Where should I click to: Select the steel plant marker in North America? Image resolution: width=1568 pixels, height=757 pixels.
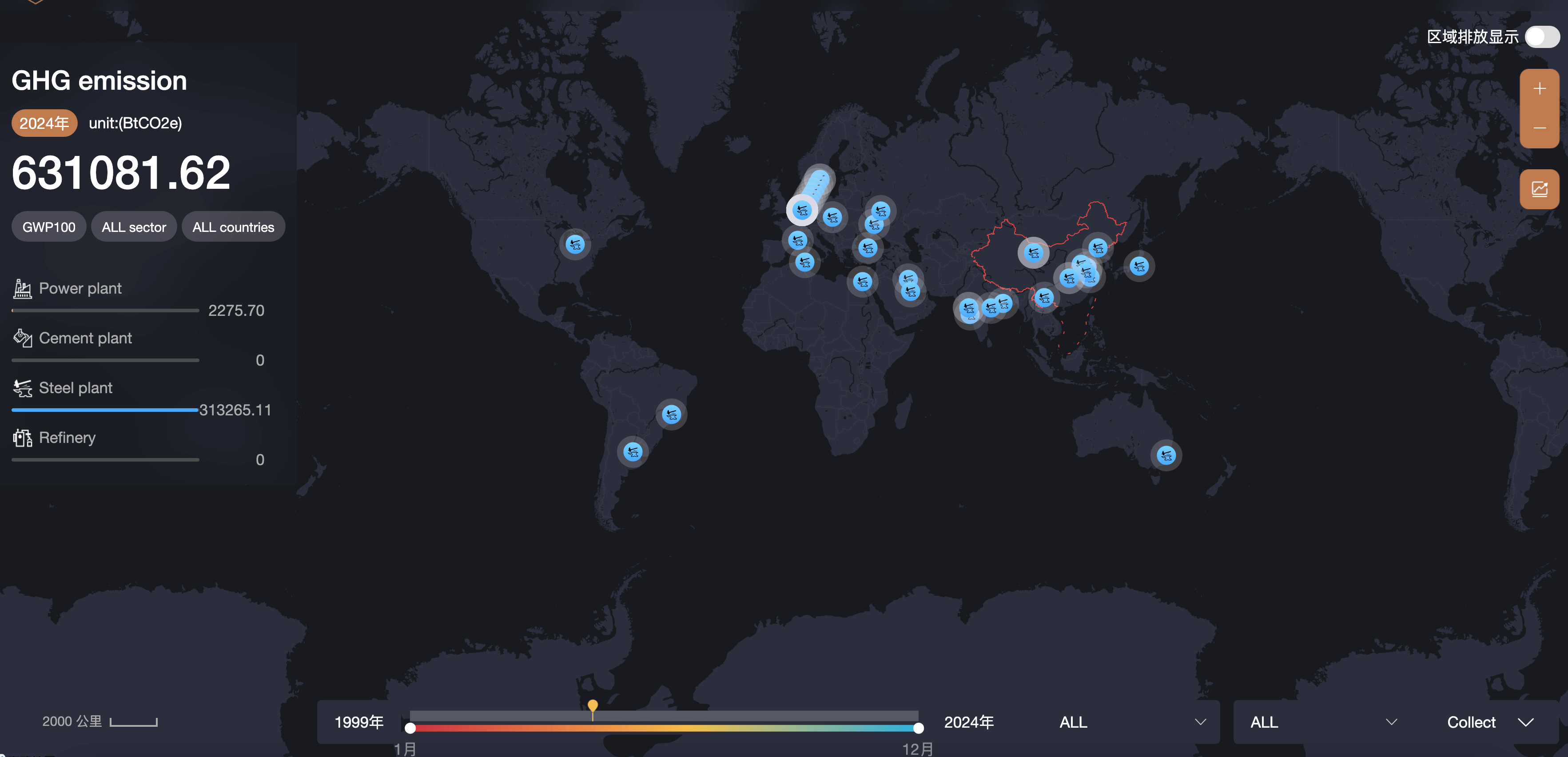point(575,244)
